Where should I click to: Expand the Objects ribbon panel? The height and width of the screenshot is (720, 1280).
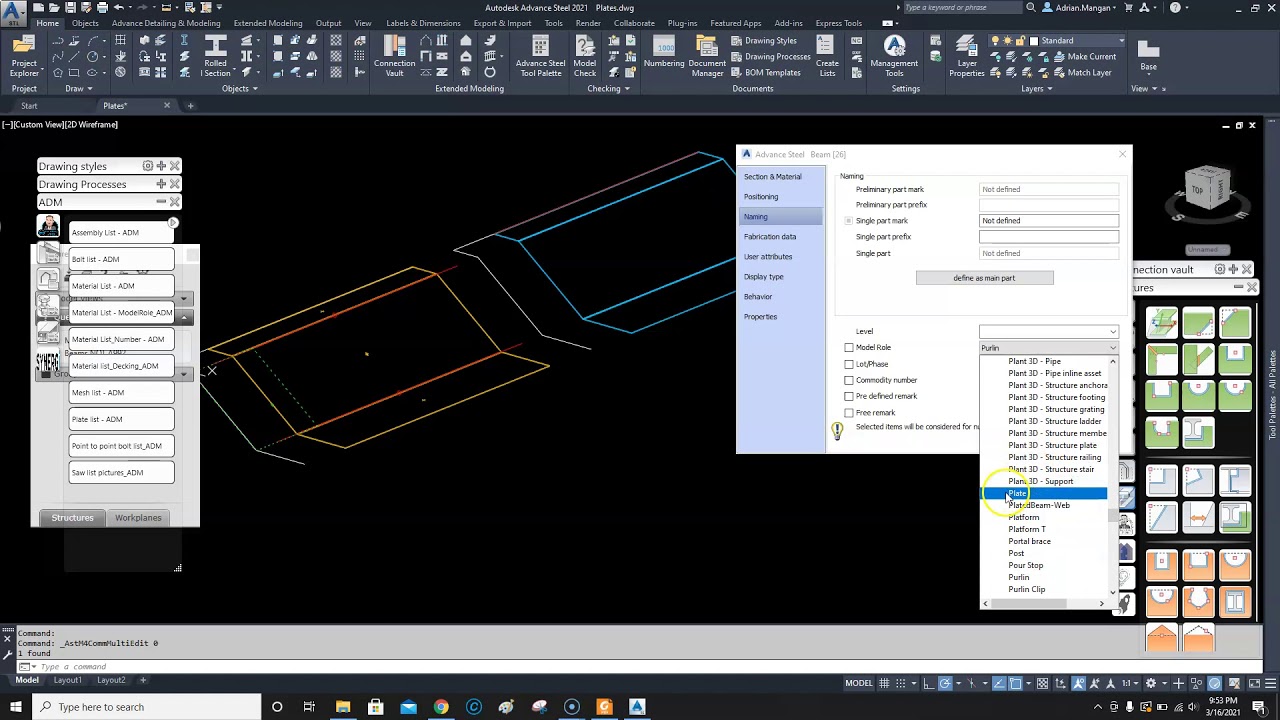pyautogui.click(x=240, y=88)
